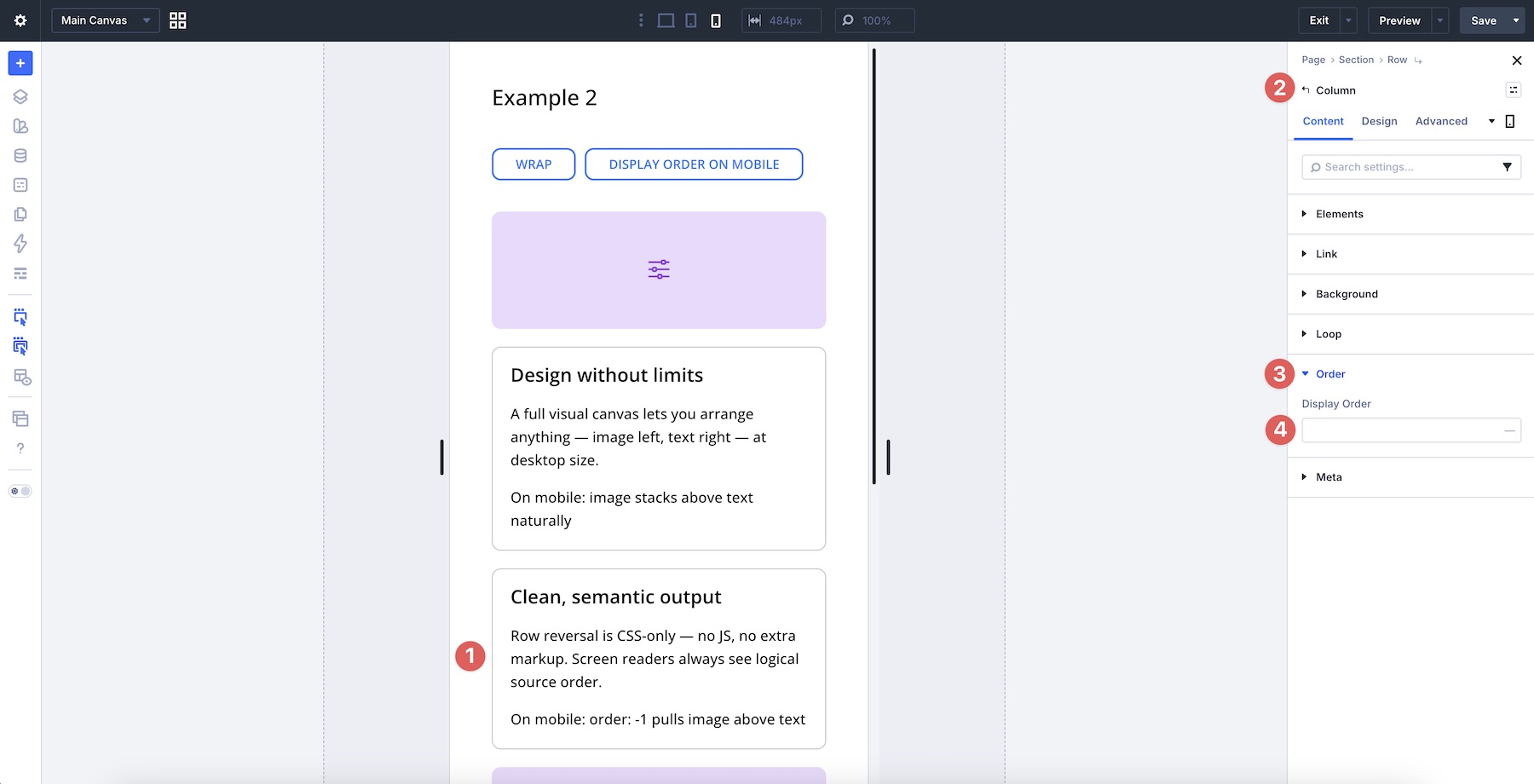This screenshot has height=784, width=1534.
Task: Switch to desktop view icon
Action: 666,20
